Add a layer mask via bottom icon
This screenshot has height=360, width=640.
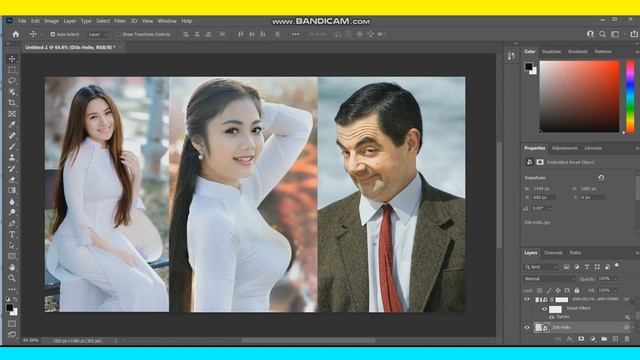click(x=581, y=339)
